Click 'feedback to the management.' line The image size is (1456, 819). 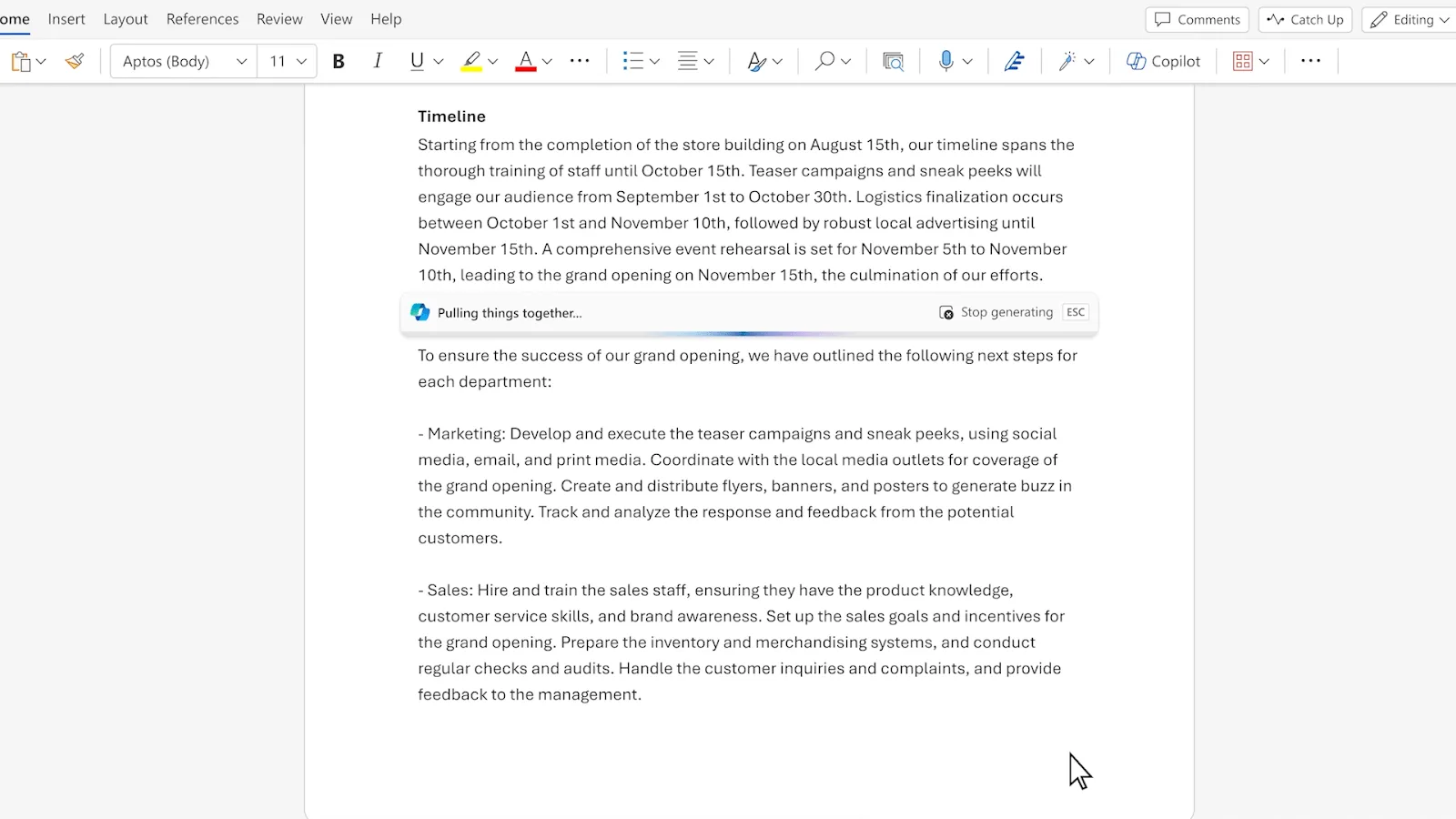click(530, 694)
